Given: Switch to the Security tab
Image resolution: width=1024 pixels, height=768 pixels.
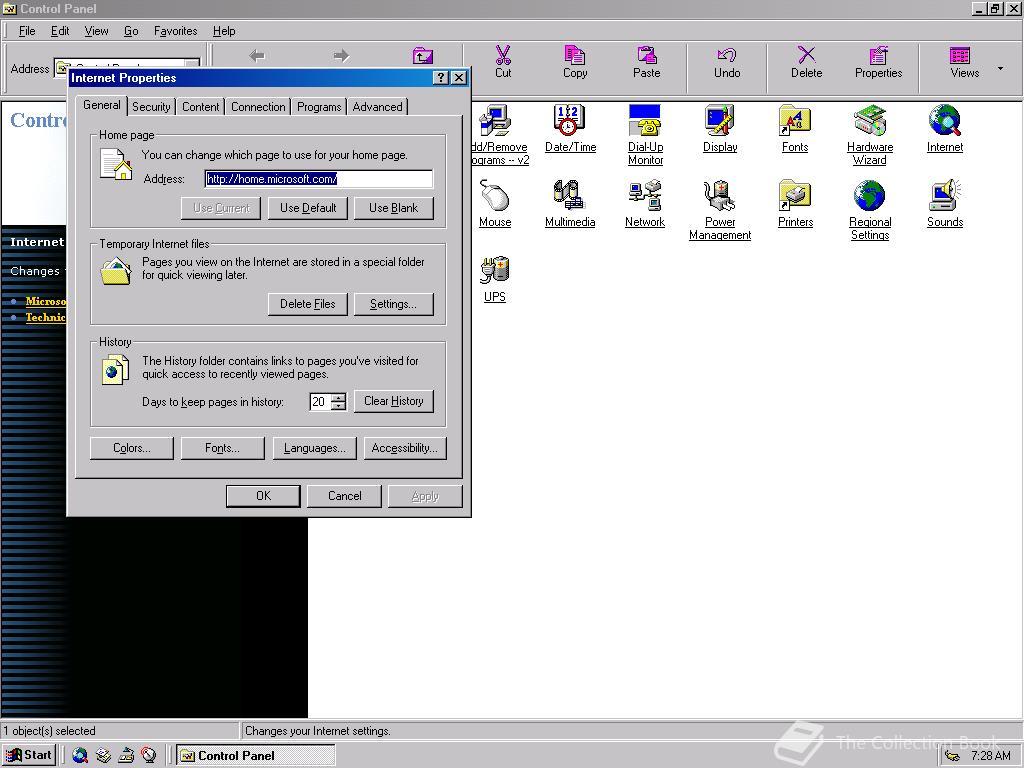Looking at the screenshot, I should [x=151, y=106].
